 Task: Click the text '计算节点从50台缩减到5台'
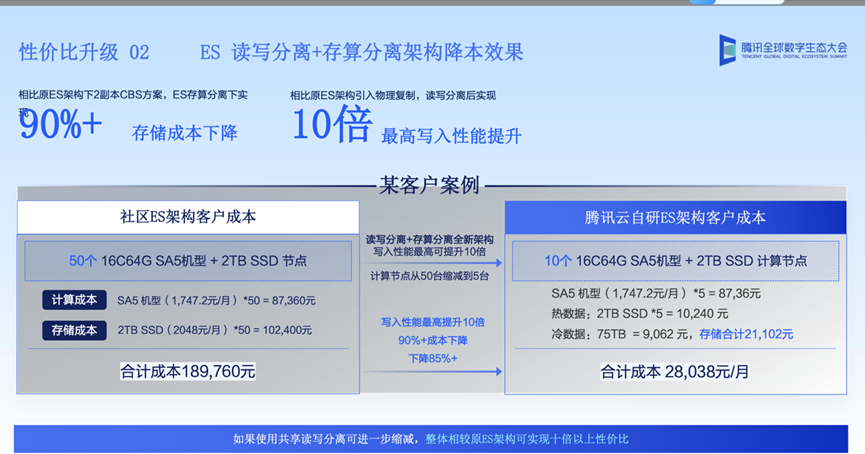tap(430, 276)
